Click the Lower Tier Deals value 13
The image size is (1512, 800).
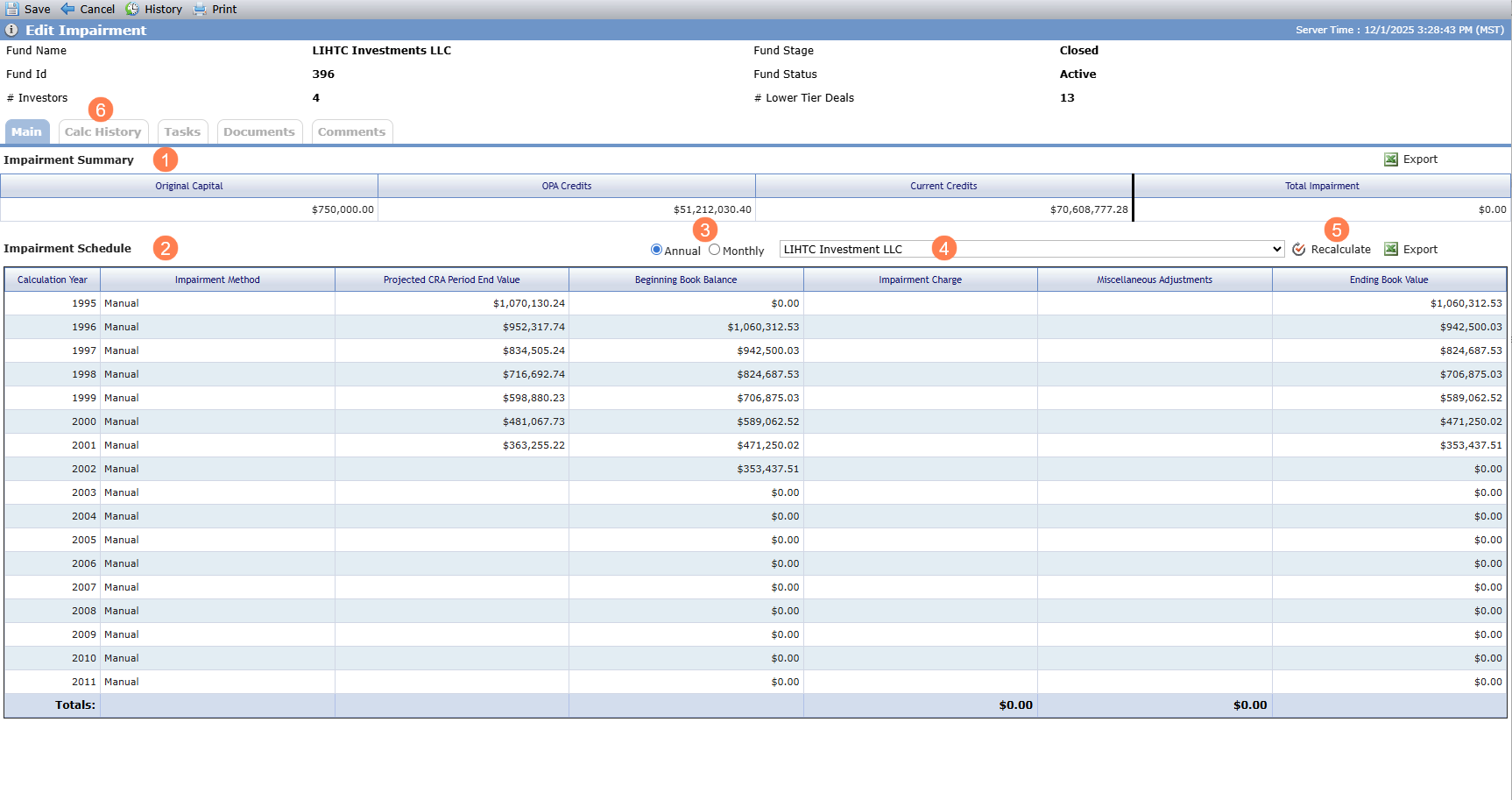(x=1067, y=98)
